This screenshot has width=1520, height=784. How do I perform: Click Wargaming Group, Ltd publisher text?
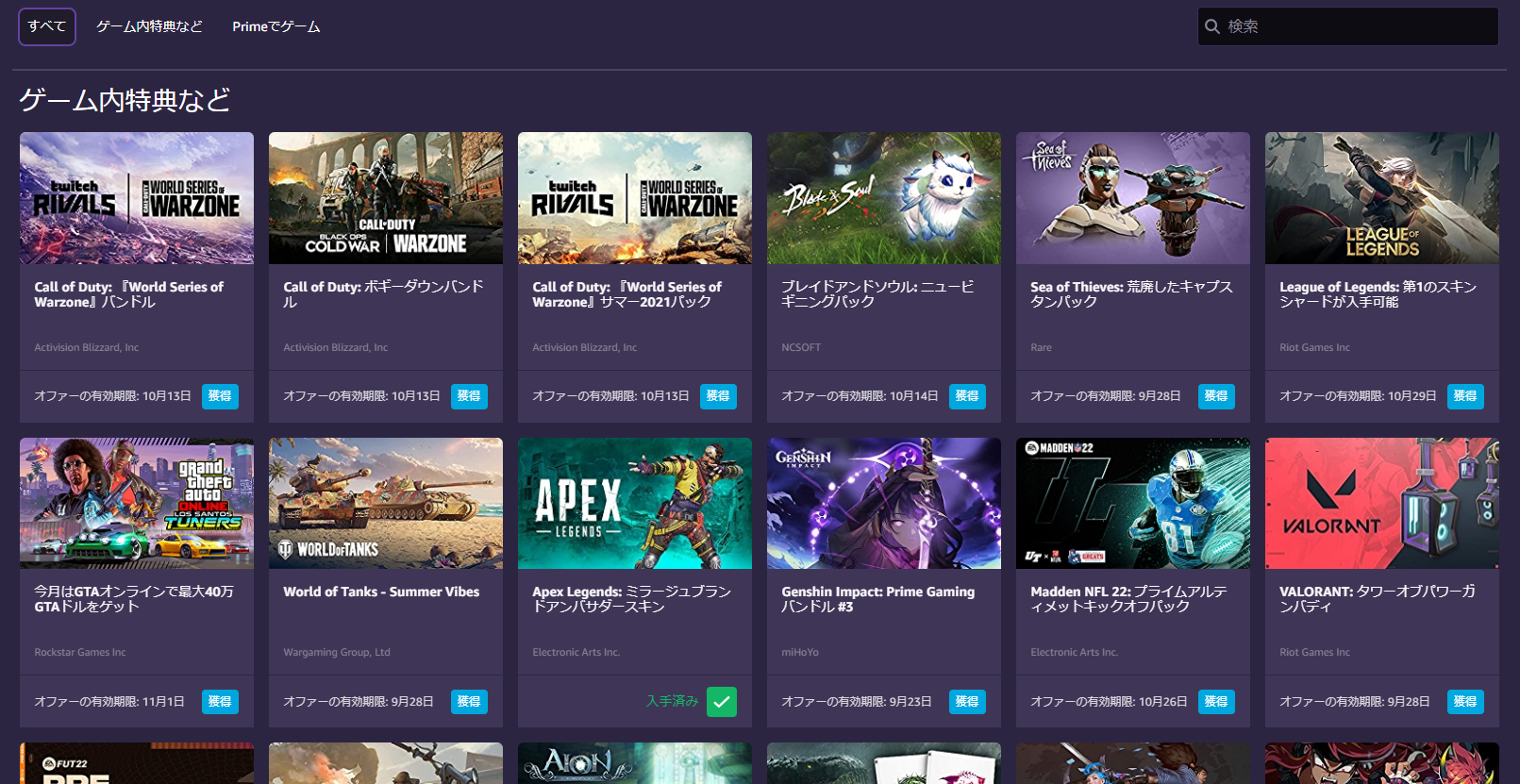[337, 652]
